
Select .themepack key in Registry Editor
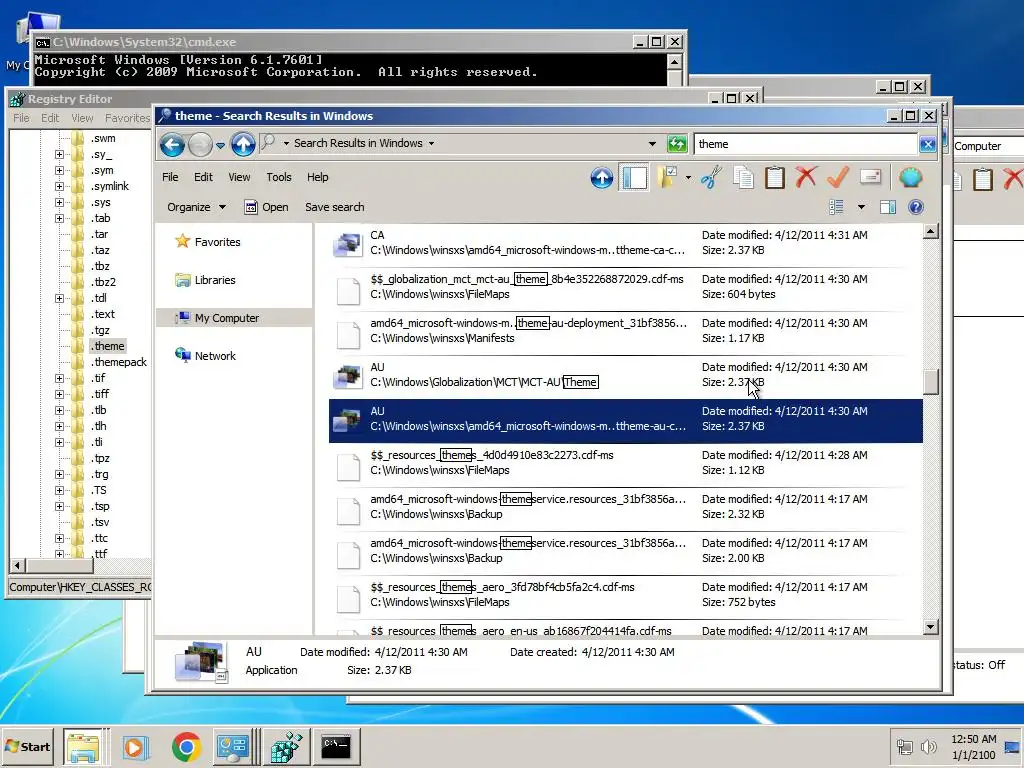[x=120, y=362]
